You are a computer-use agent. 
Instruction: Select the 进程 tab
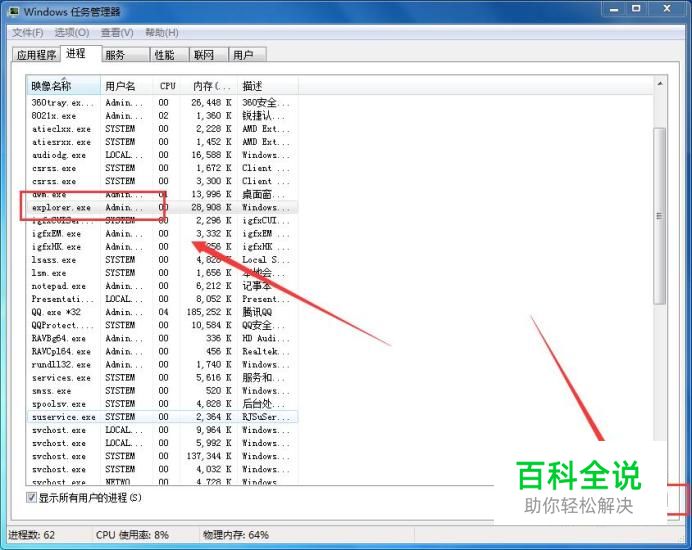tap(81, 53)
